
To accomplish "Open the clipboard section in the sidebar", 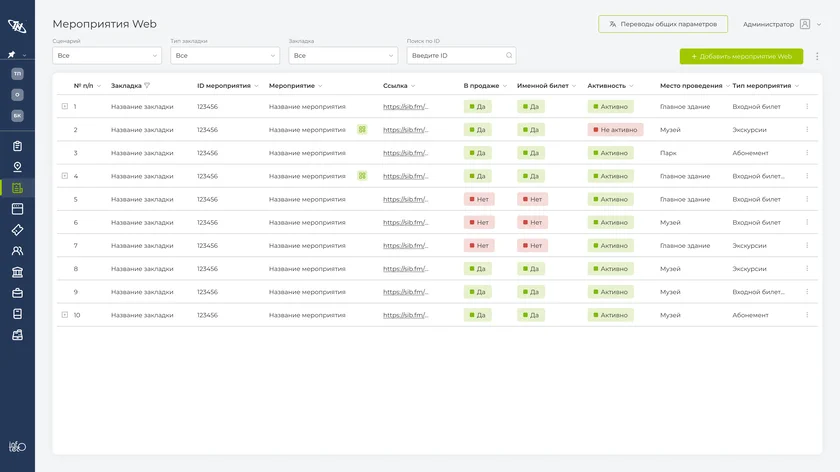I will [17, 146].
